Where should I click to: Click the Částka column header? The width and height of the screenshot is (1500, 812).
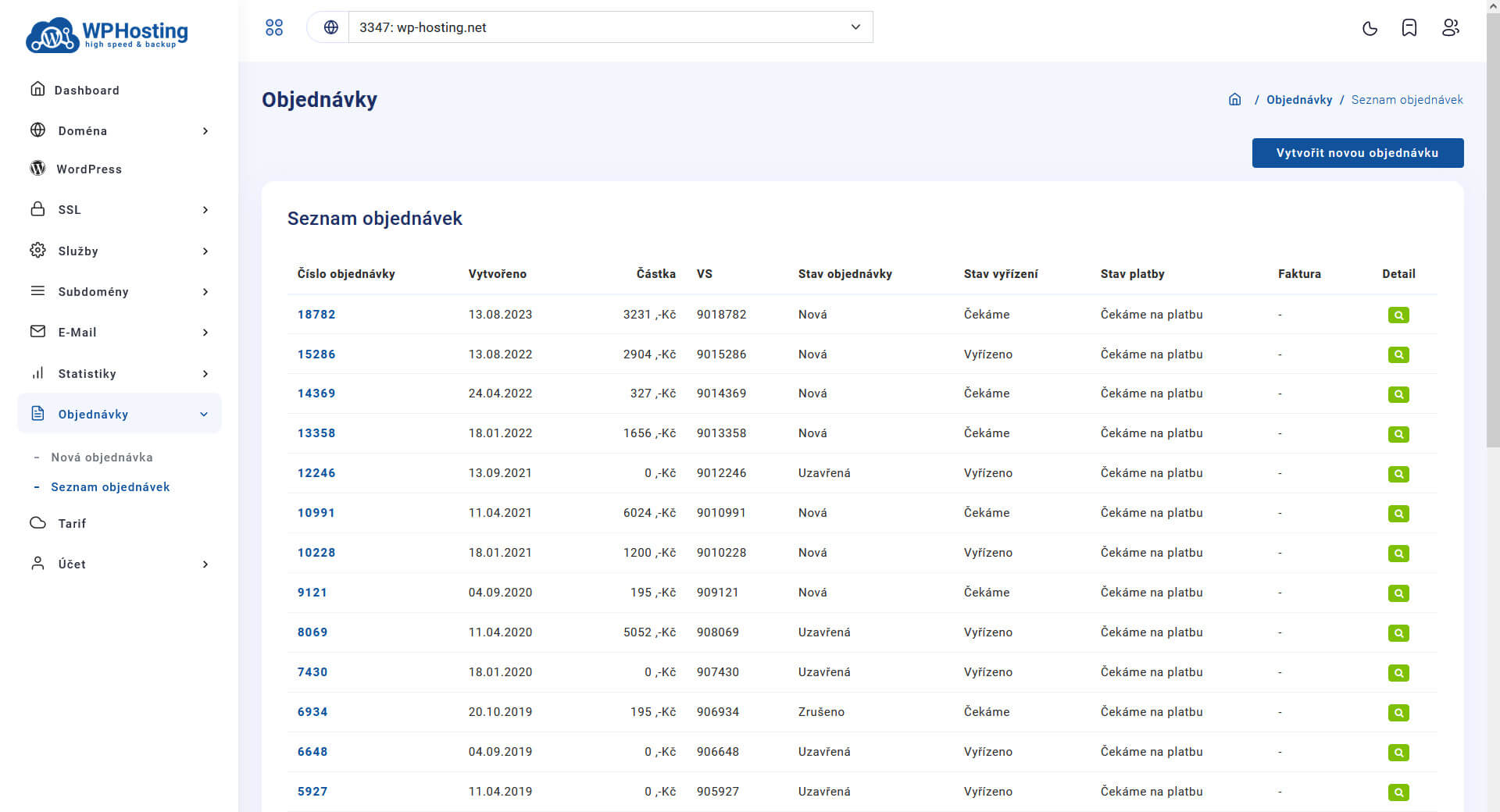pos(656,274)
